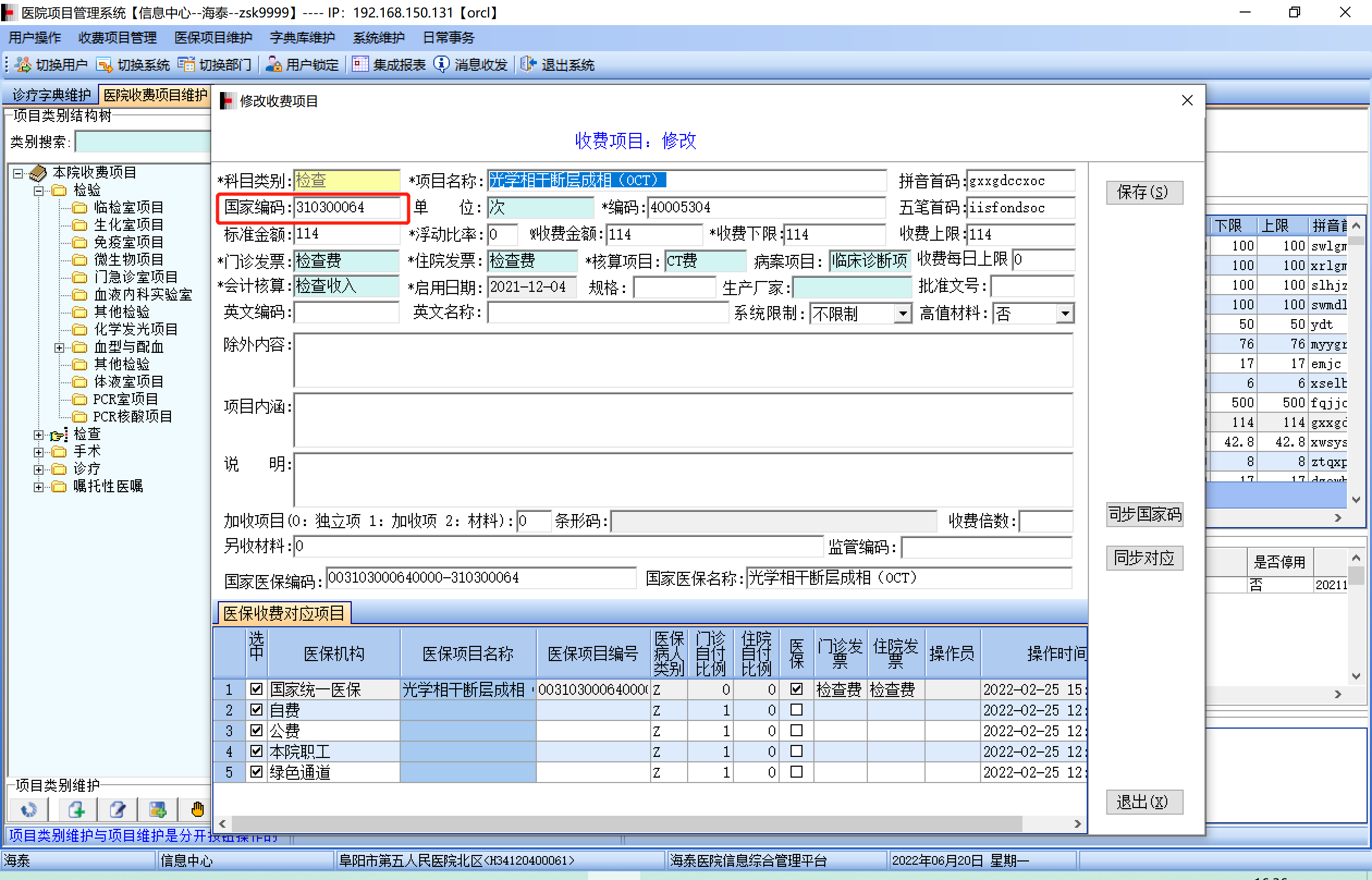Click the 切换用户 toolbar icon

(23, 65)
